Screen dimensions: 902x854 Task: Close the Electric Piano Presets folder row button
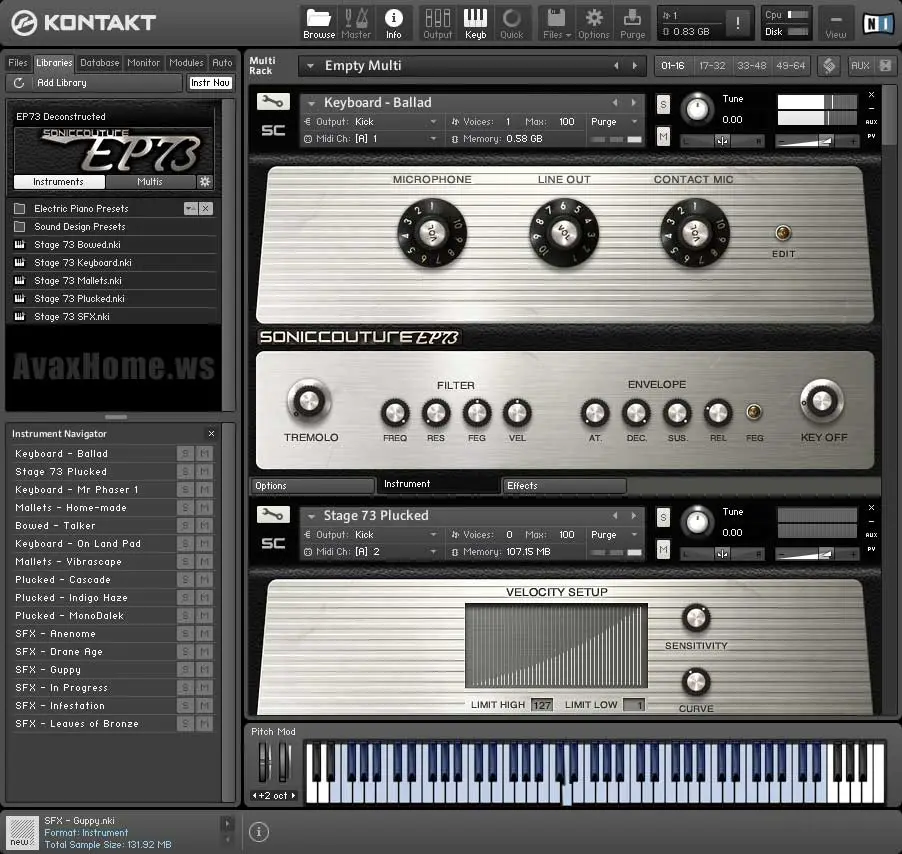click(x=205, y=208)
